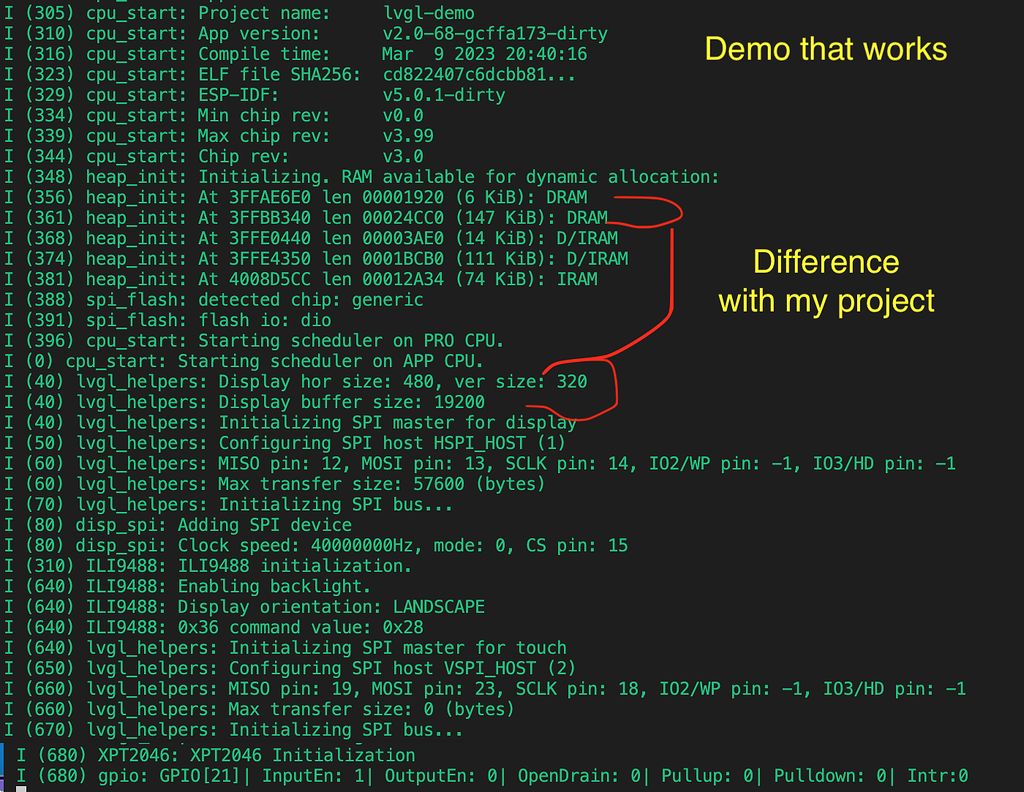Click the heap_init 6 KiB DRAM line
This screenshot has width=1024, height=792.
pos(296,197)
